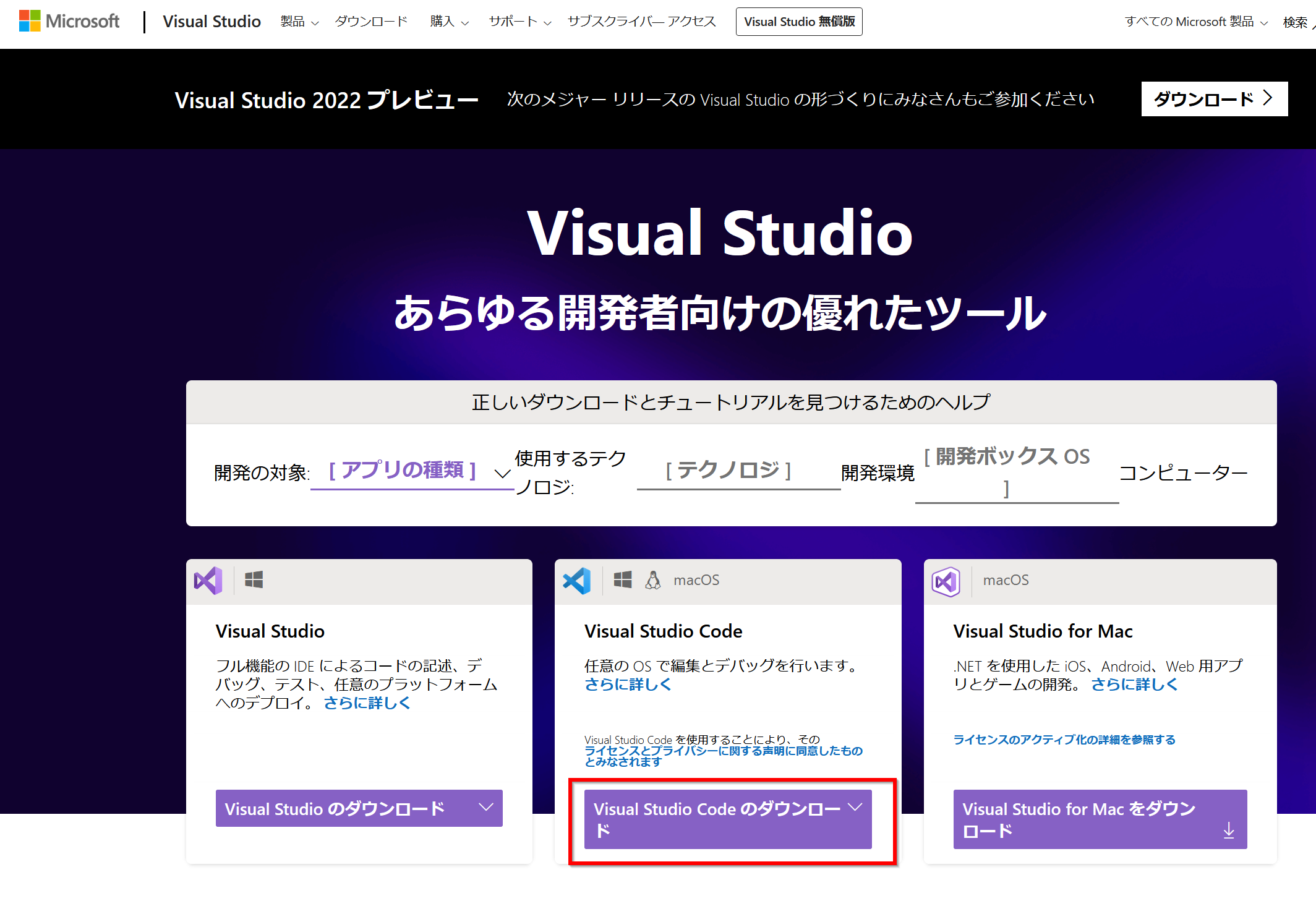Click download arrow icon on Mac button
The image size is (1316, 901).
pyautogui.click(x=1228, y=831)
